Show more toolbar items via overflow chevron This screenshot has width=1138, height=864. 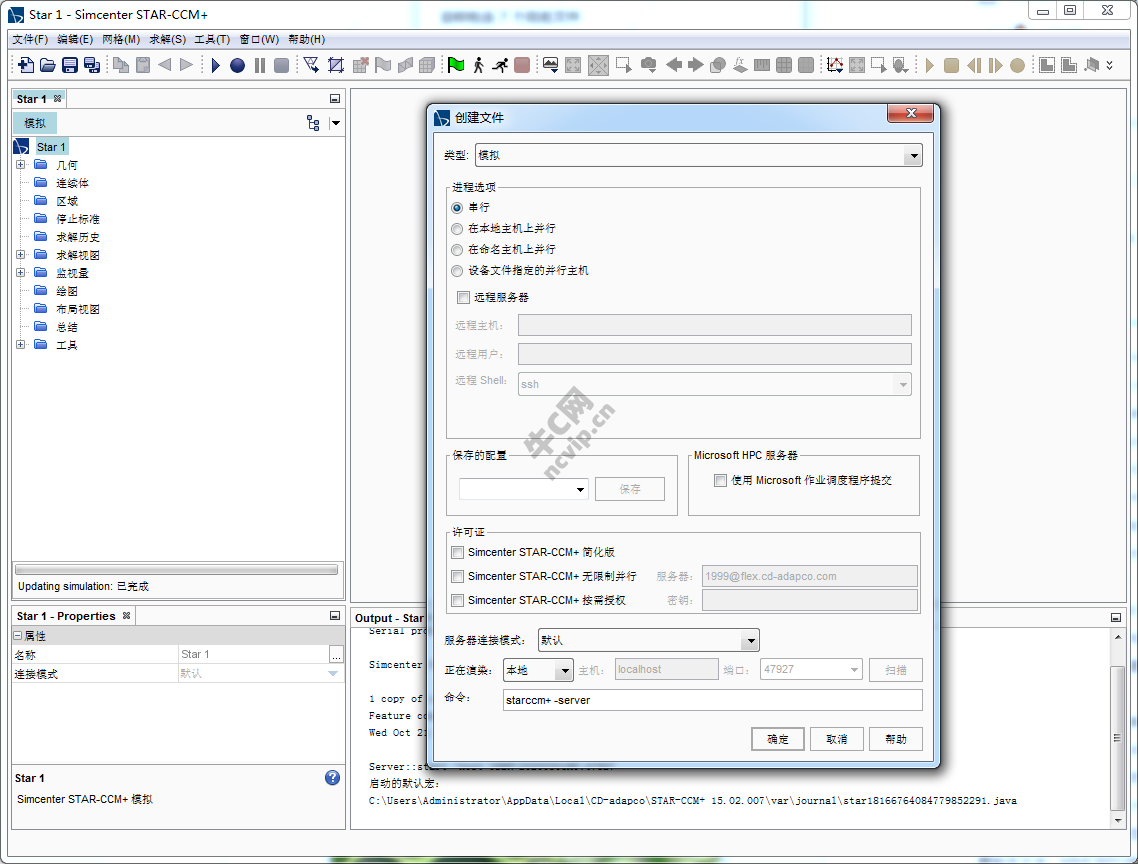coord(1110,65)
